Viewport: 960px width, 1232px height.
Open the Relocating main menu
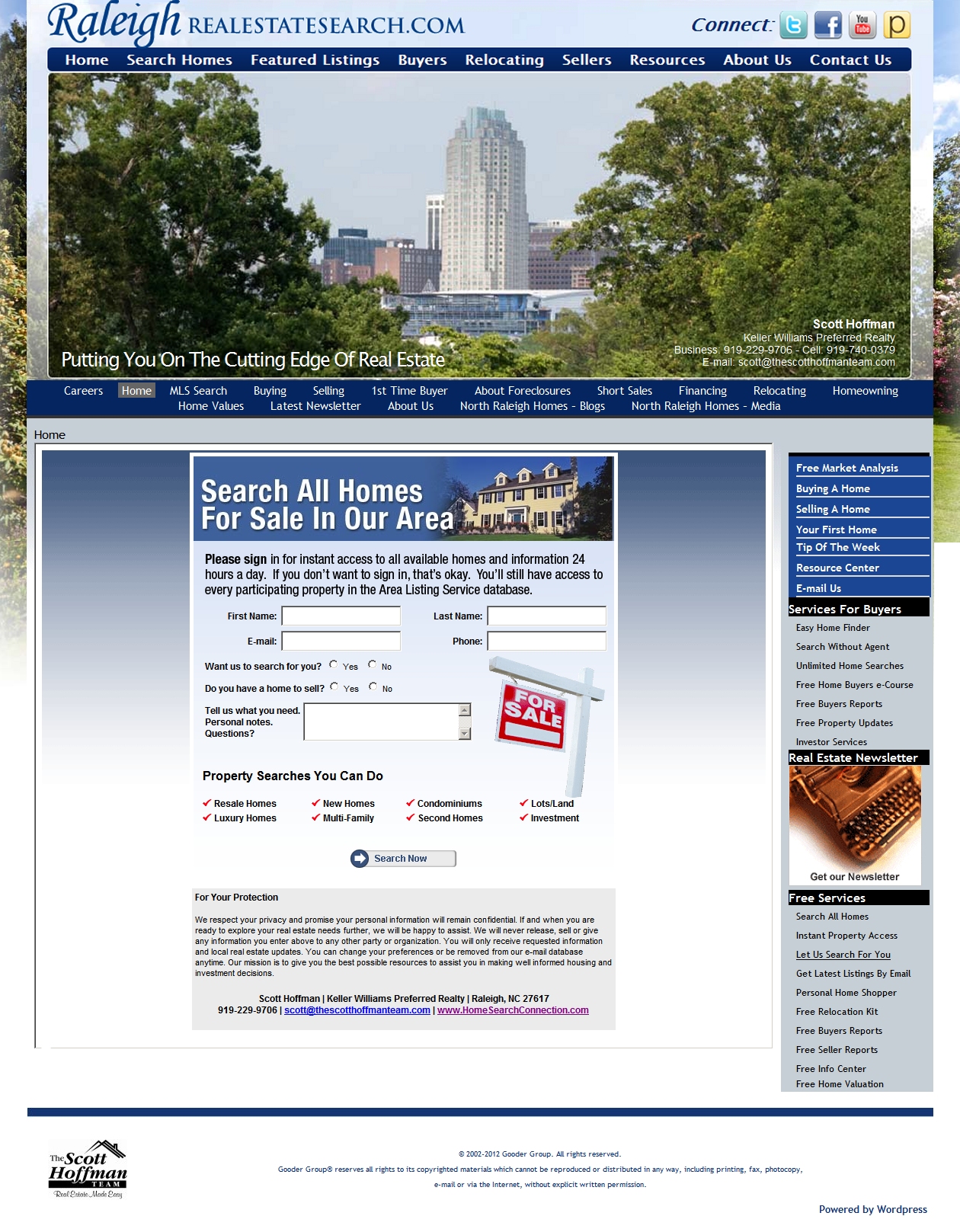(504, 59)
